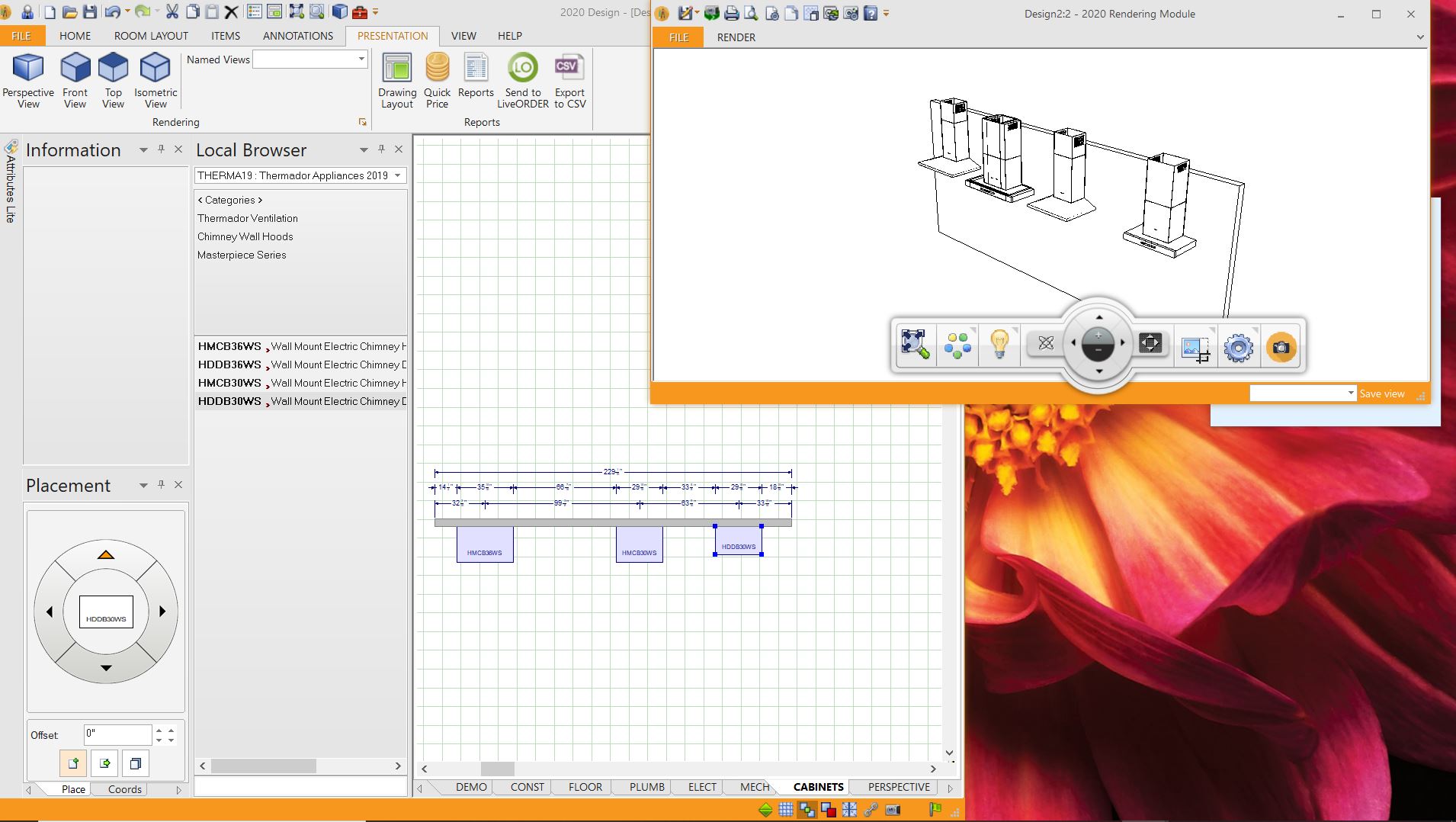
Task: Open the Named Views dropdown
Action: point(361,59)
